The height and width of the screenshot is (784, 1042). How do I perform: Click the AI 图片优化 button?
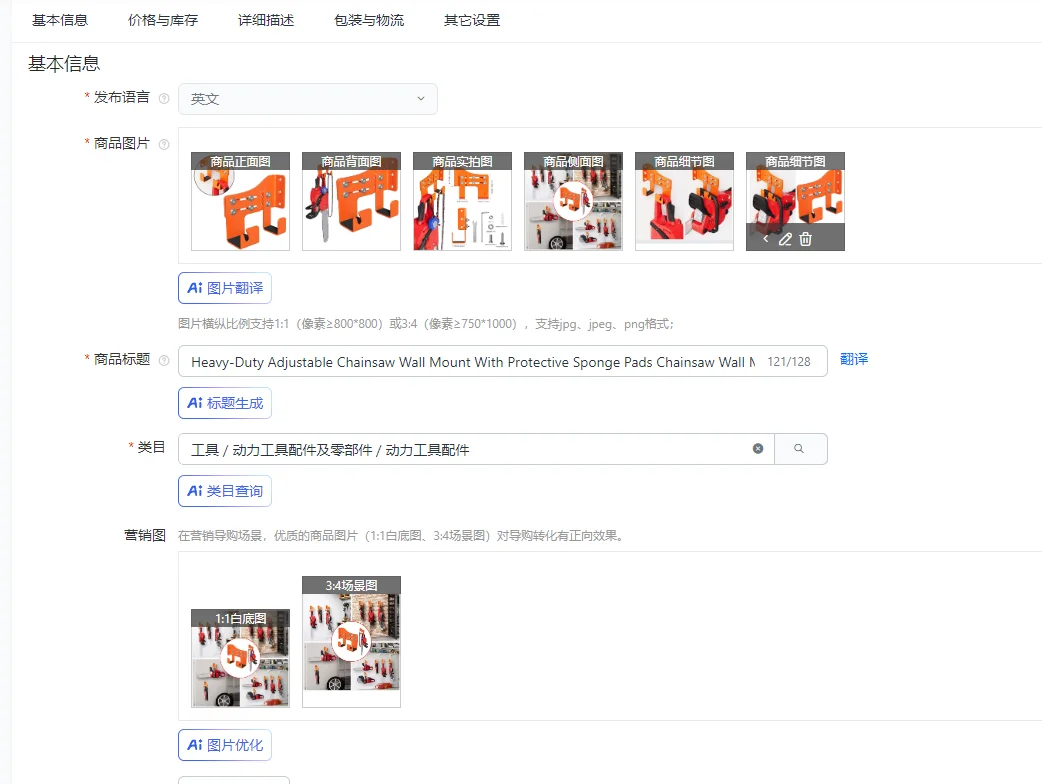pyautogui.click(x=225, y=745)
